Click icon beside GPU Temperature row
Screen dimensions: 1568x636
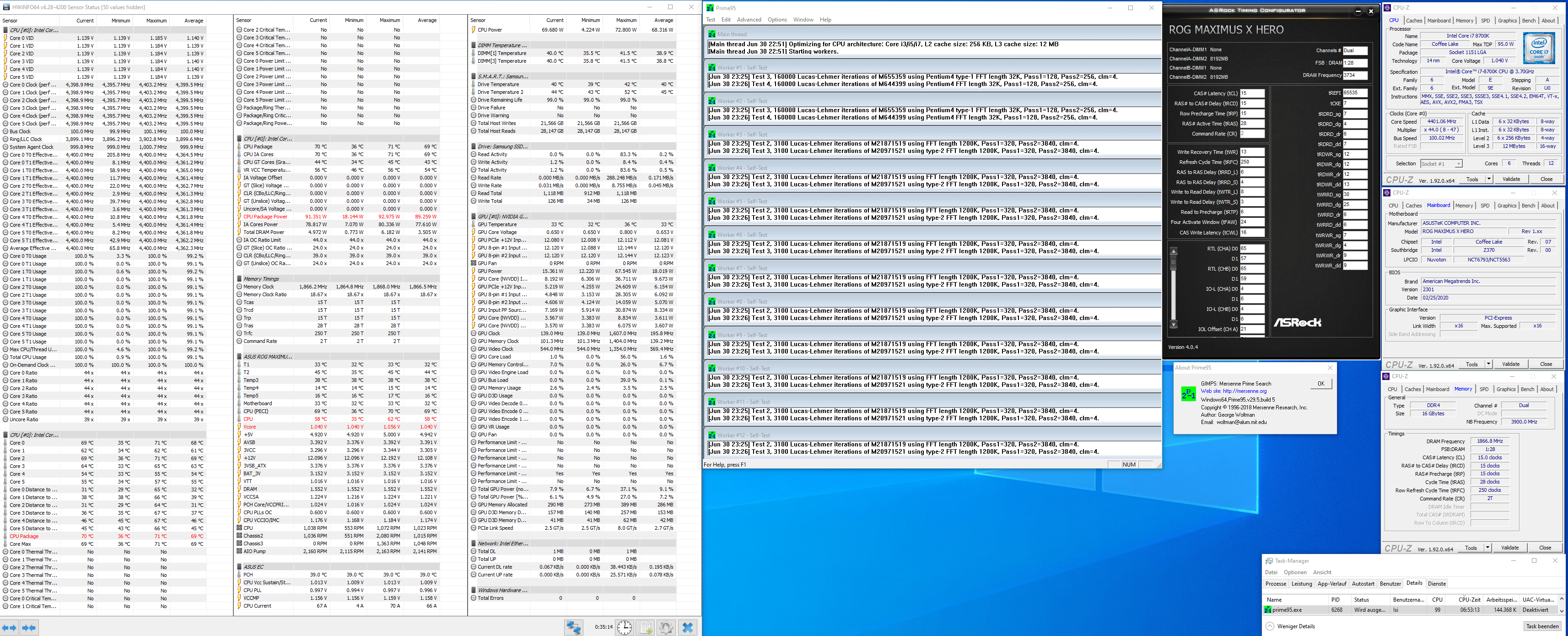tap(473, 224)
